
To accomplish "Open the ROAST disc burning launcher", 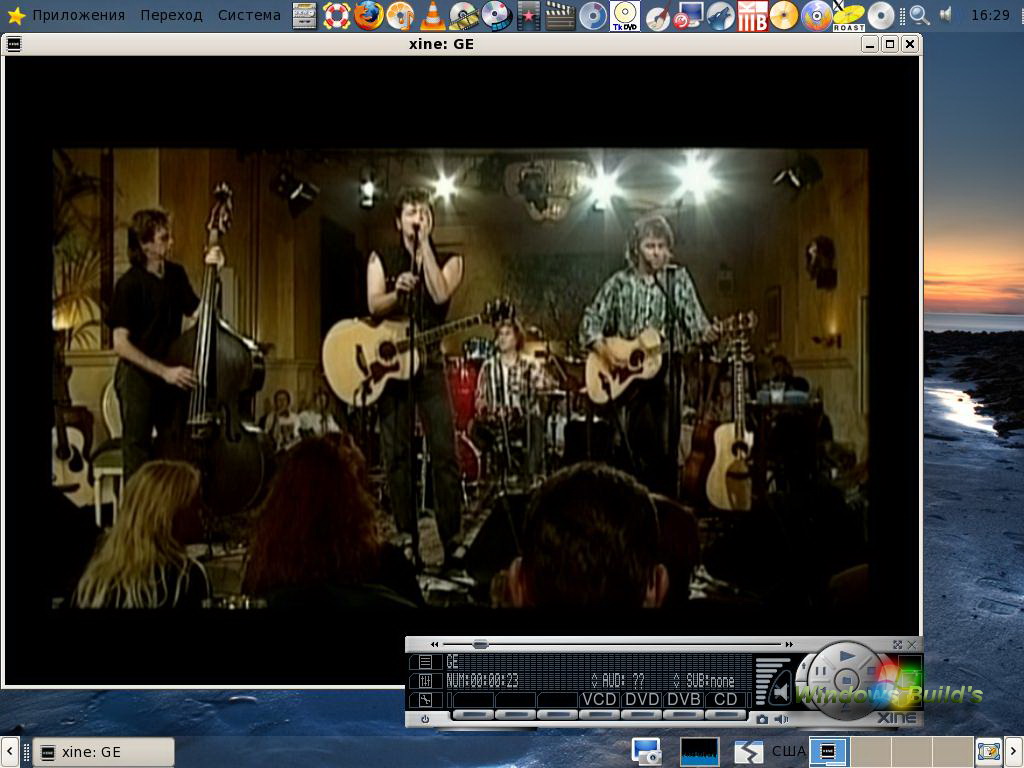I will (x=848, y=16).
